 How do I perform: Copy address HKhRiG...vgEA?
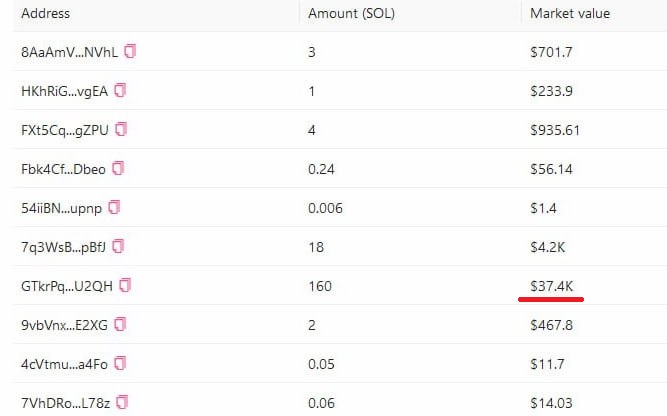click(120, 90)
